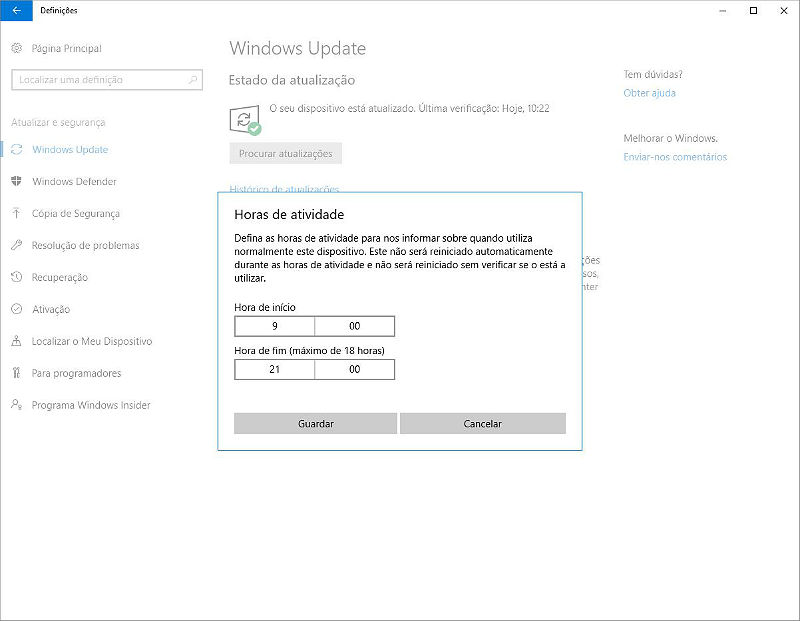
Task: Click the Hora de início label
Action: click(x=265, y=307)
